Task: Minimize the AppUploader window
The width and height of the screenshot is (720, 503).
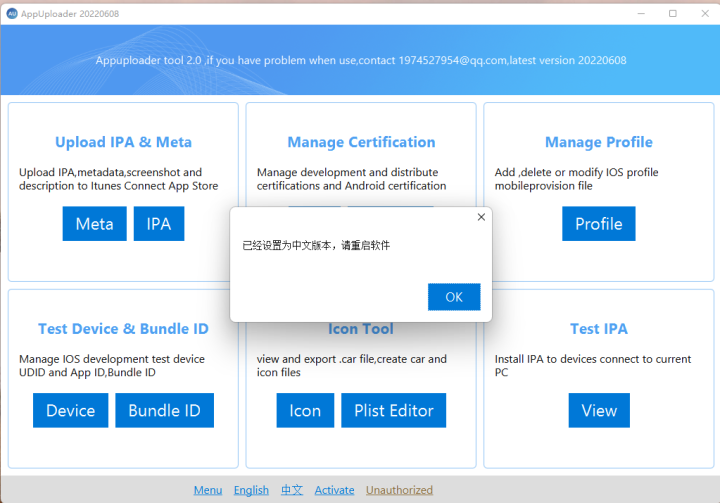Action: click(x=641, y=13)
